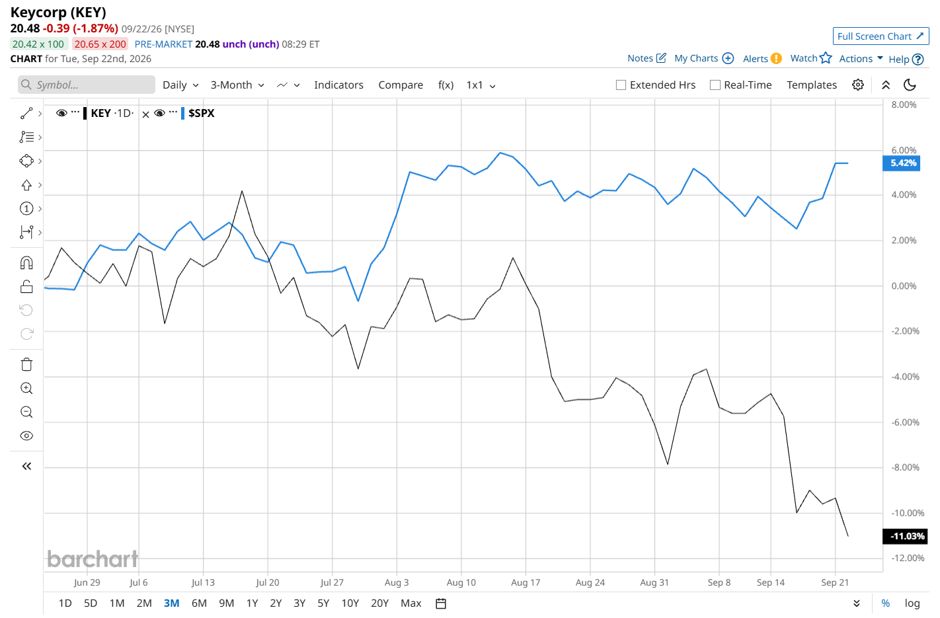Viewport: 940px width, 618px height.
Task: Open the Templates link
Action: pyautogui.click(x=812, y=85)
